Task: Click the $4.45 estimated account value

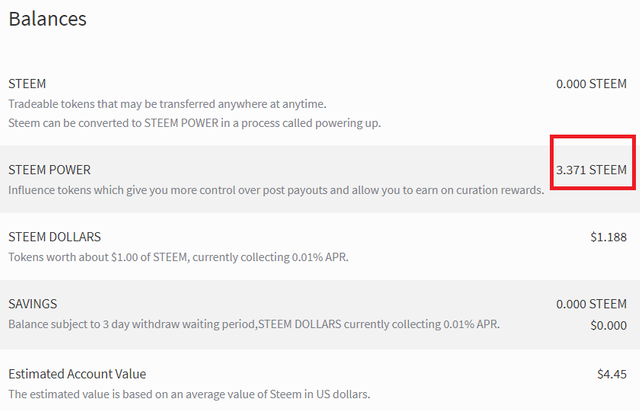Action: tap(612, 374)
